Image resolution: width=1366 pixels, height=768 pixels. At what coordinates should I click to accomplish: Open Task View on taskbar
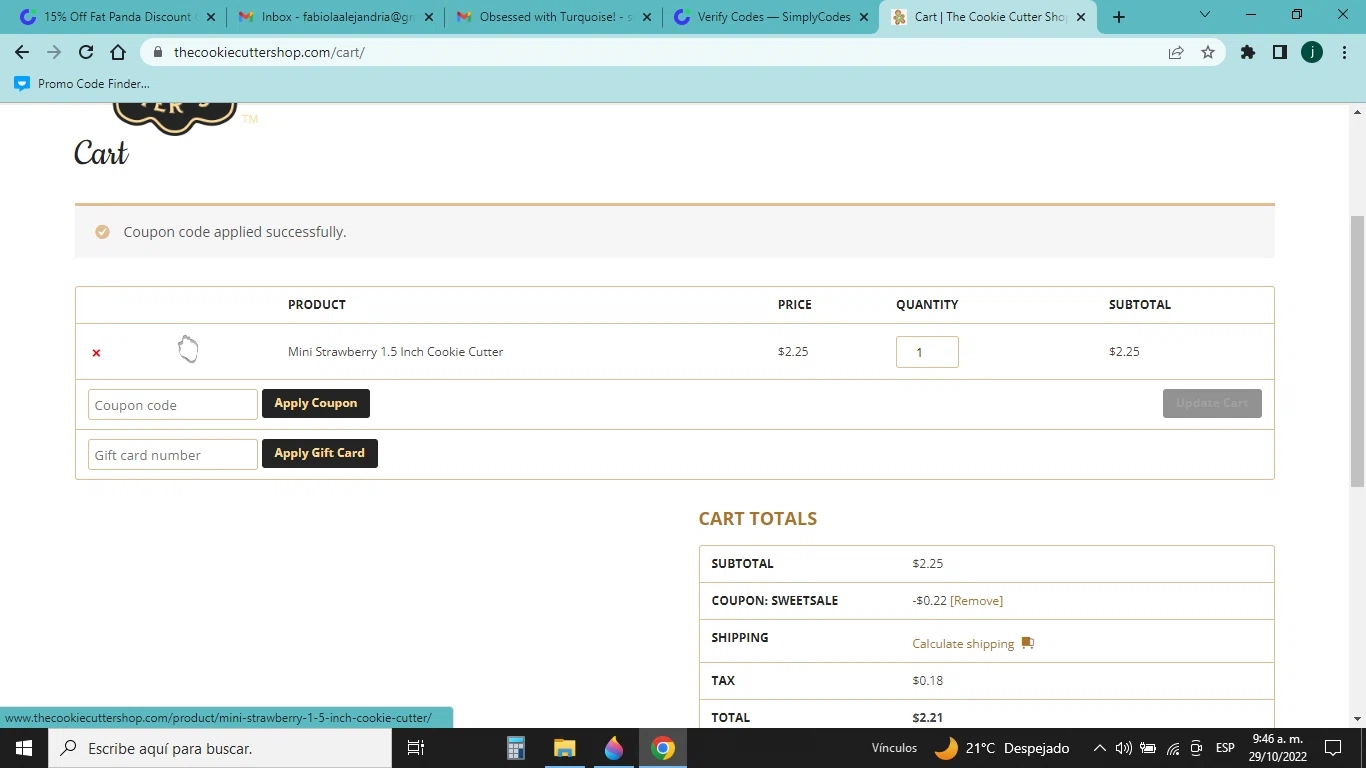coord(416,748)
